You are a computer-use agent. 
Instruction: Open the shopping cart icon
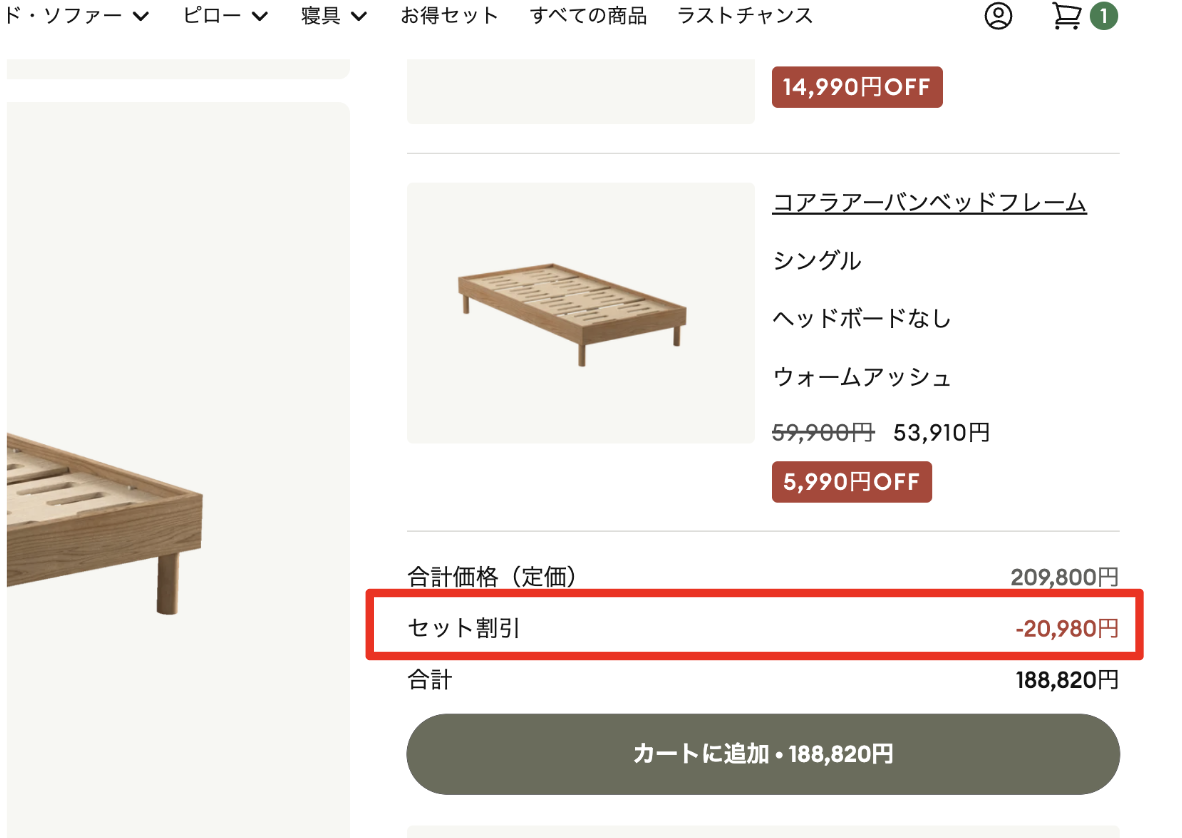coord(1067,15)
